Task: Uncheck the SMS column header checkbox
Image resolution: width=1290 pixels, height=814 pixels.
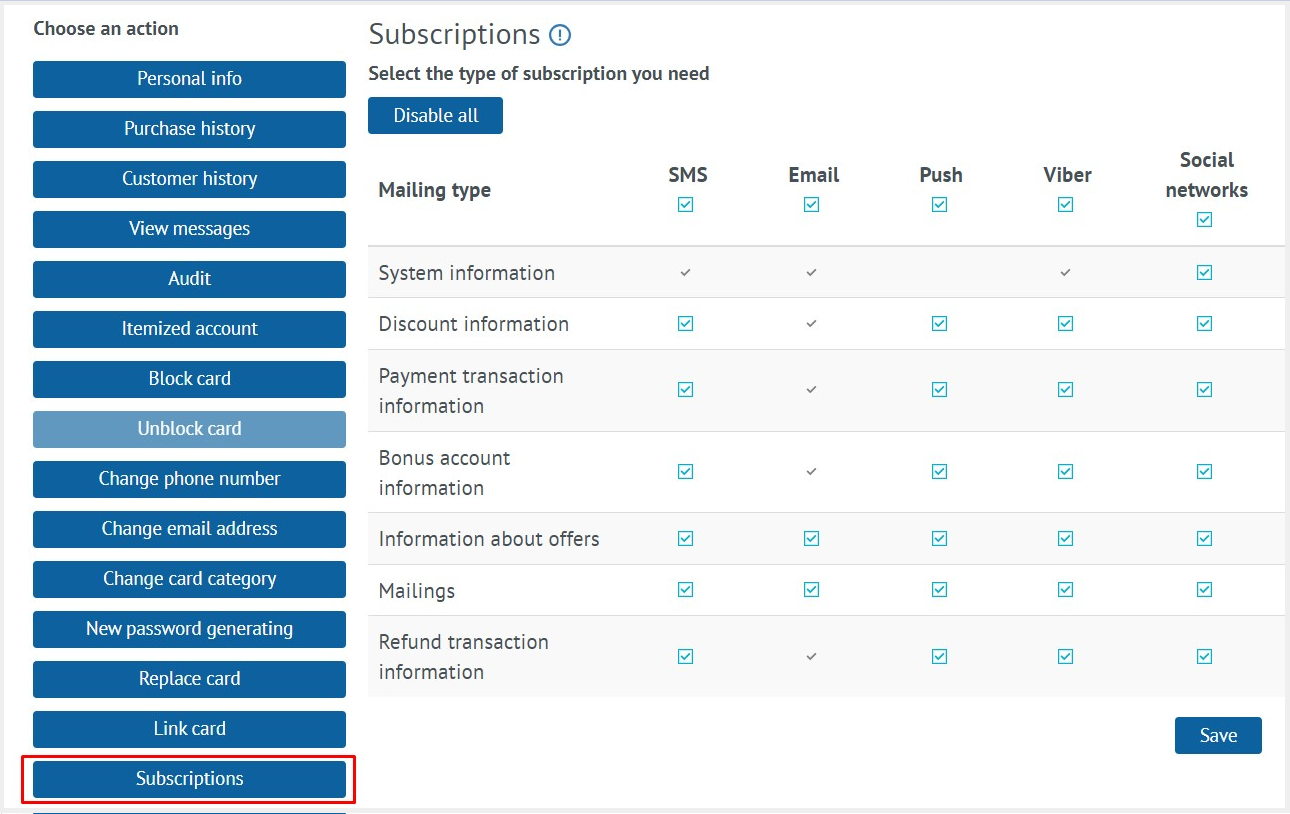Action: pyautogui.click(x=685, y=205)
